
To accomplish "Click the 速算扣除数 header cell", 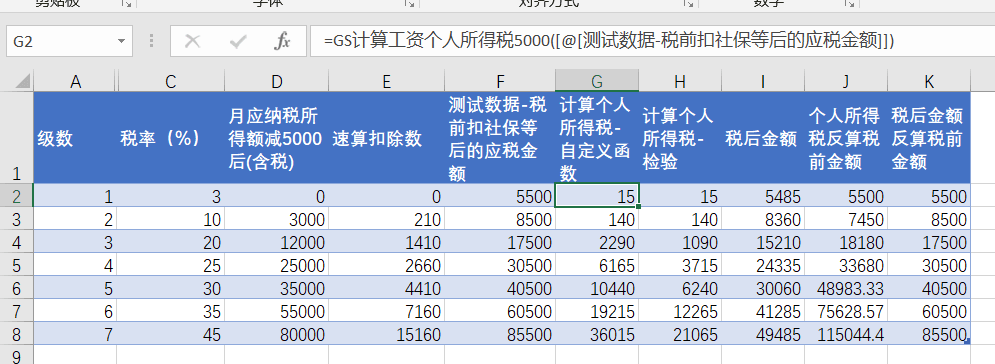I will (386, 138).
